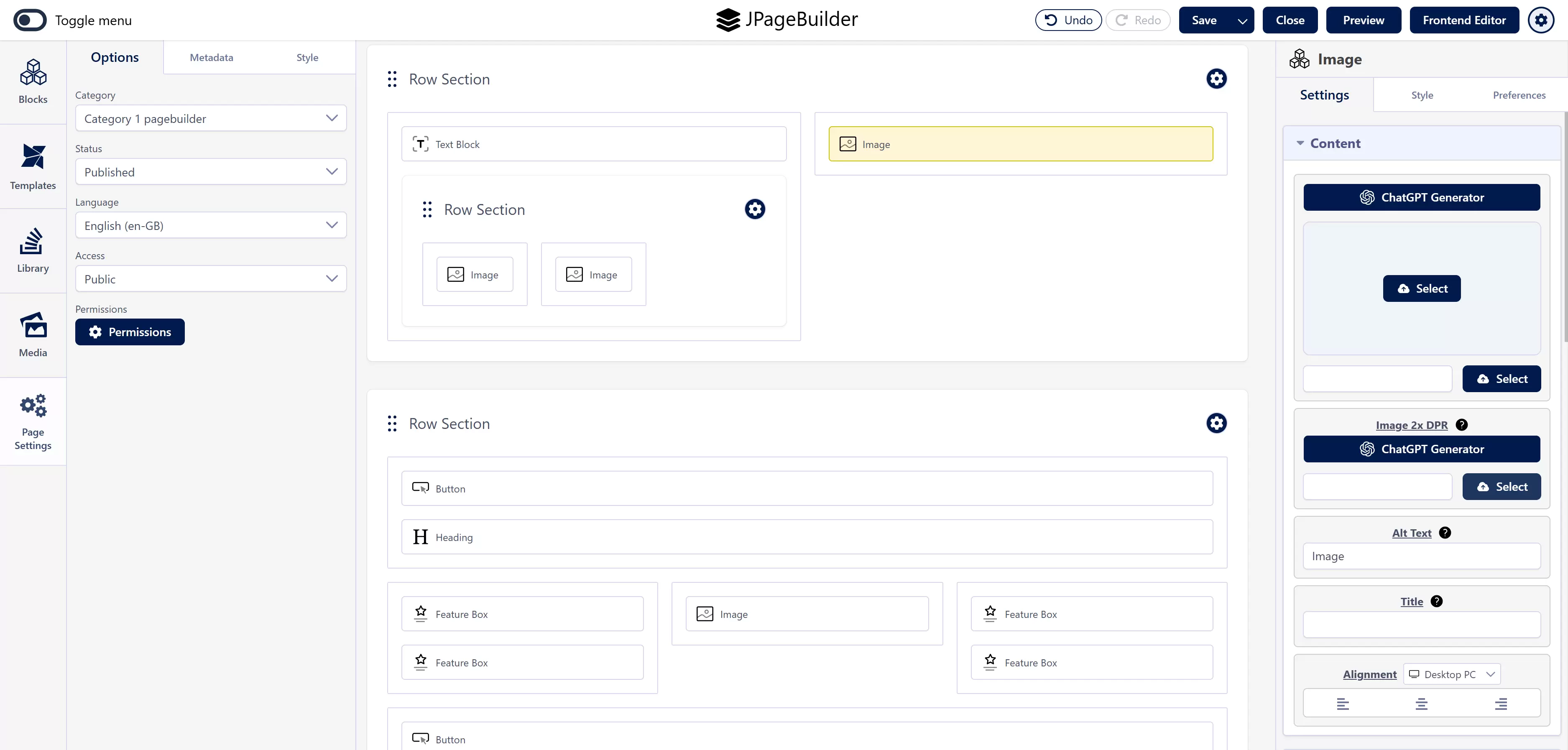
Task: Open the Blocks sidebar panel
Action: [x=33, y=82]
